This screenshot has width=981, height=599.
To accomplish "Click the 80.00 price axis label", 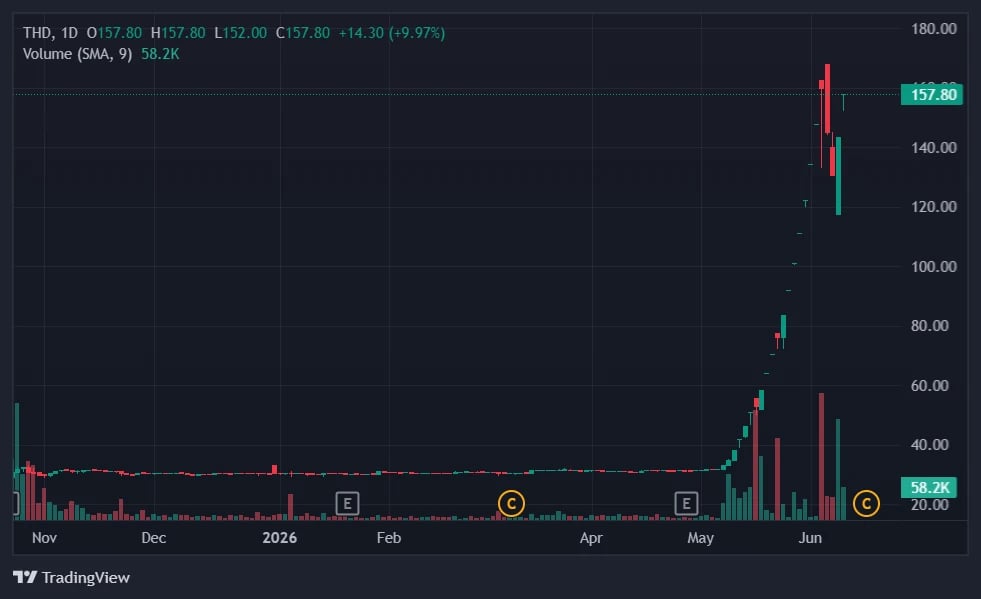I will 930,325.
